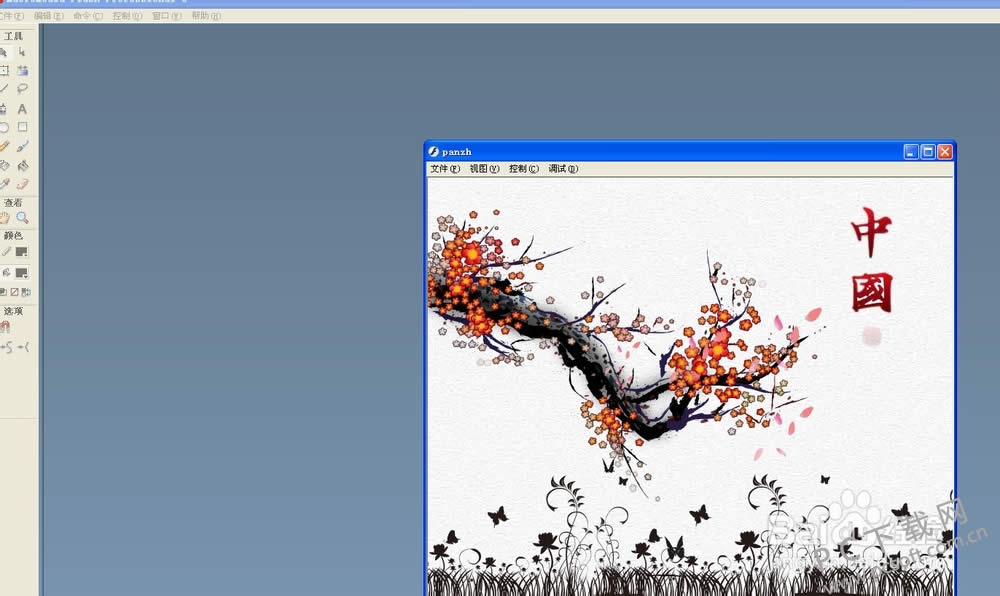Screen dimensions: 1000x596
Task: Open the 控制 menu in panzh window
Action: click(x=523, y=169)
